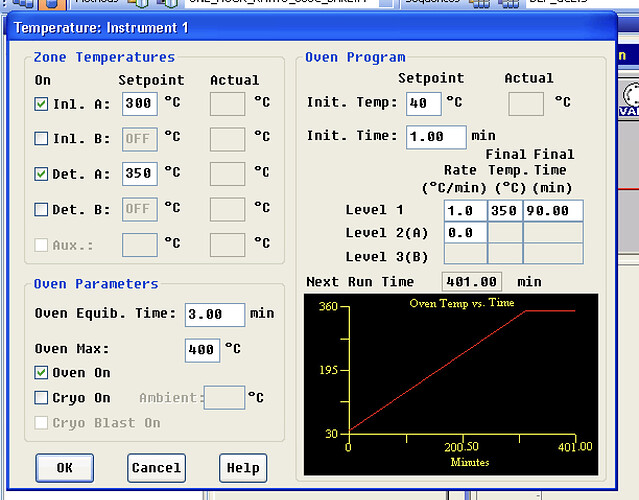The width and height of the screenshot is (639, 500).
Task: Click the Next Run Time value 401.00
Action: tap(472, 282)
